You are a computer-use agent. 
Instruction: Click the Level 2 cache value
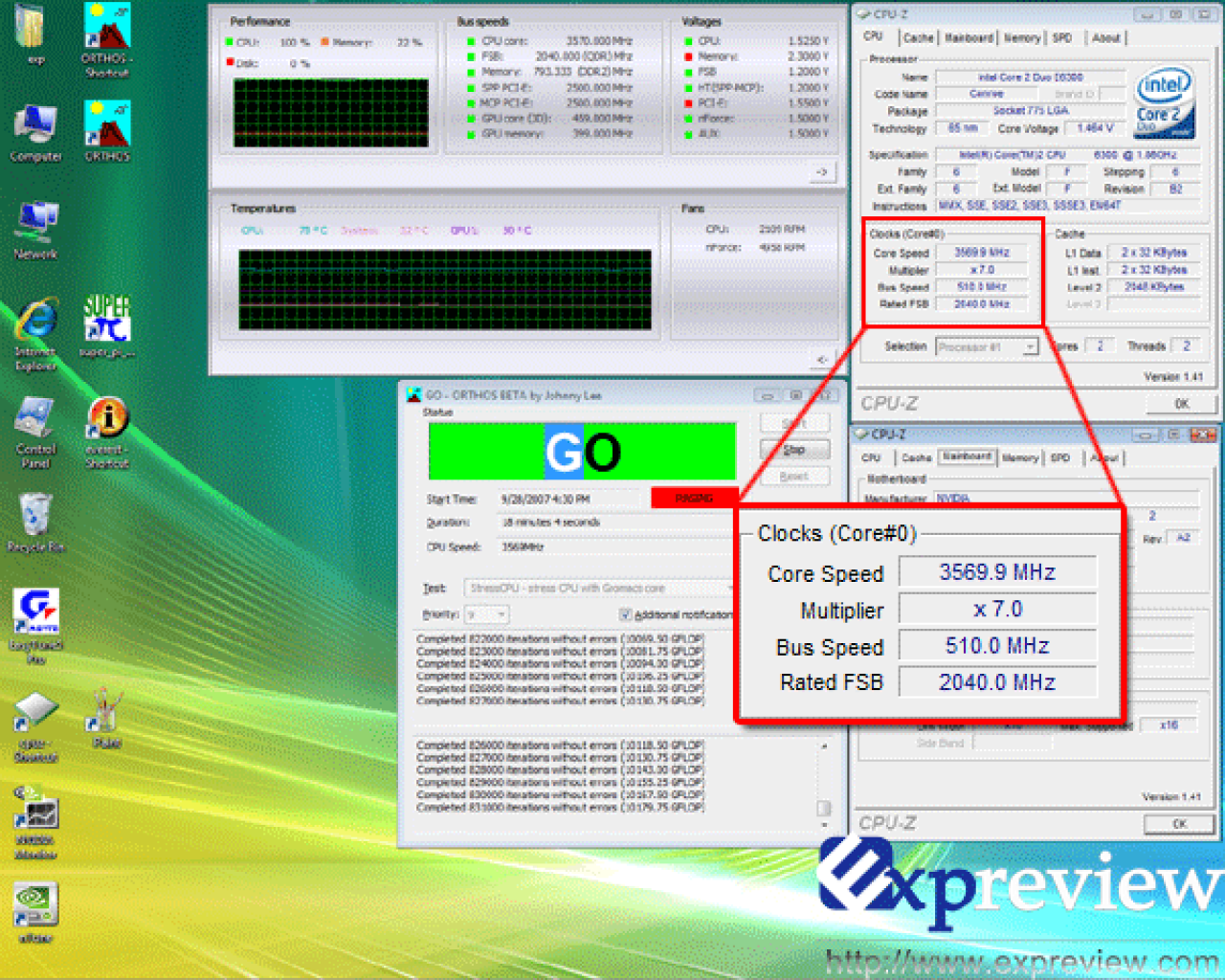pyautogui.click(x=1153, y=287)
